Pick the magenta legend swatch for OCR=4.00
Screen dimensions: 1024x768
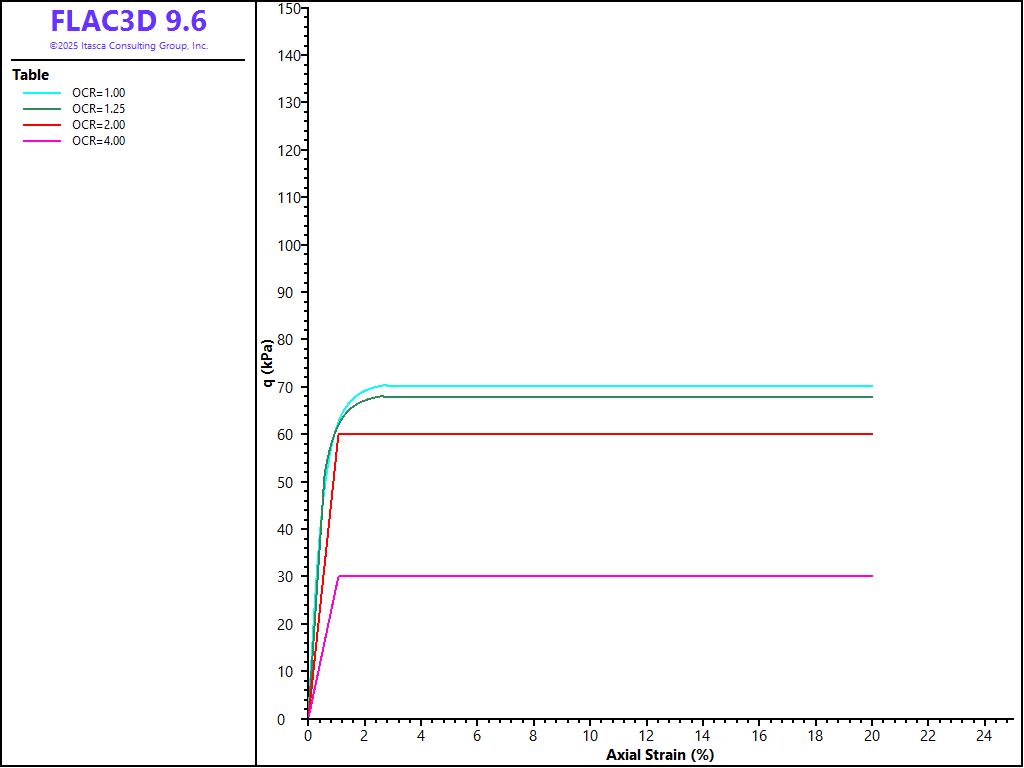[42, 141]
